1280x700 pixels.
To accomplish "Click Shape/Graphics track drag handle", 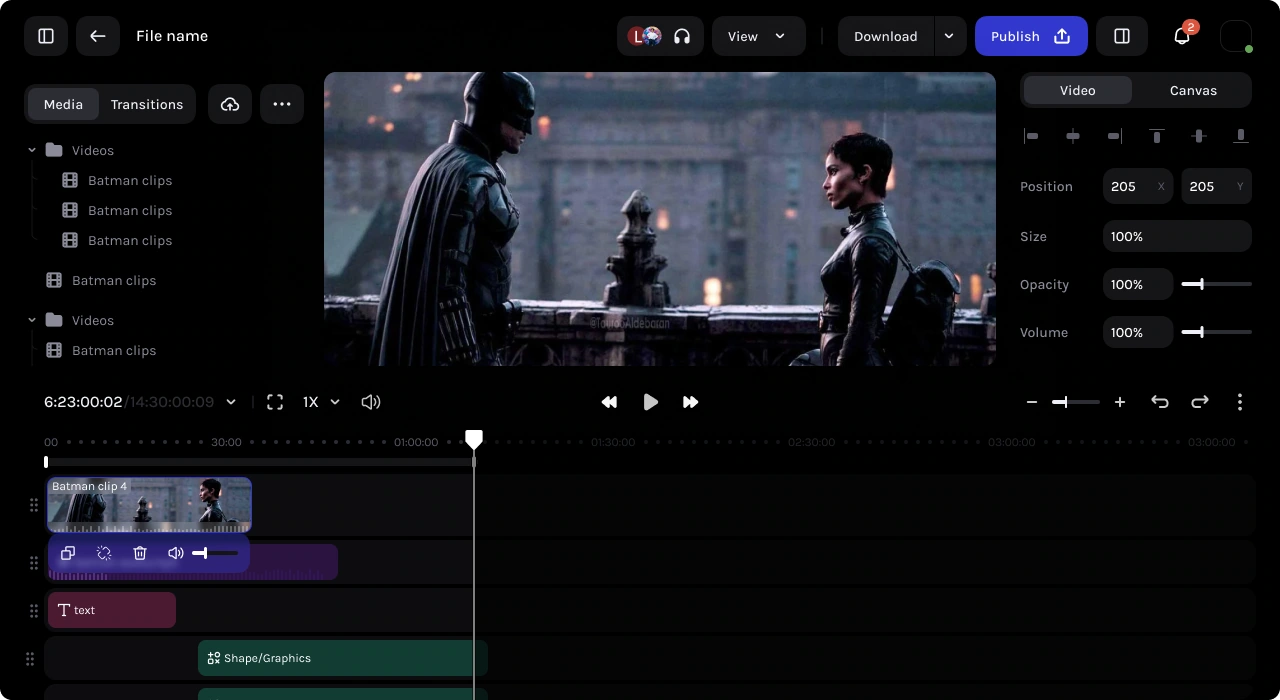I will point(30,658).
